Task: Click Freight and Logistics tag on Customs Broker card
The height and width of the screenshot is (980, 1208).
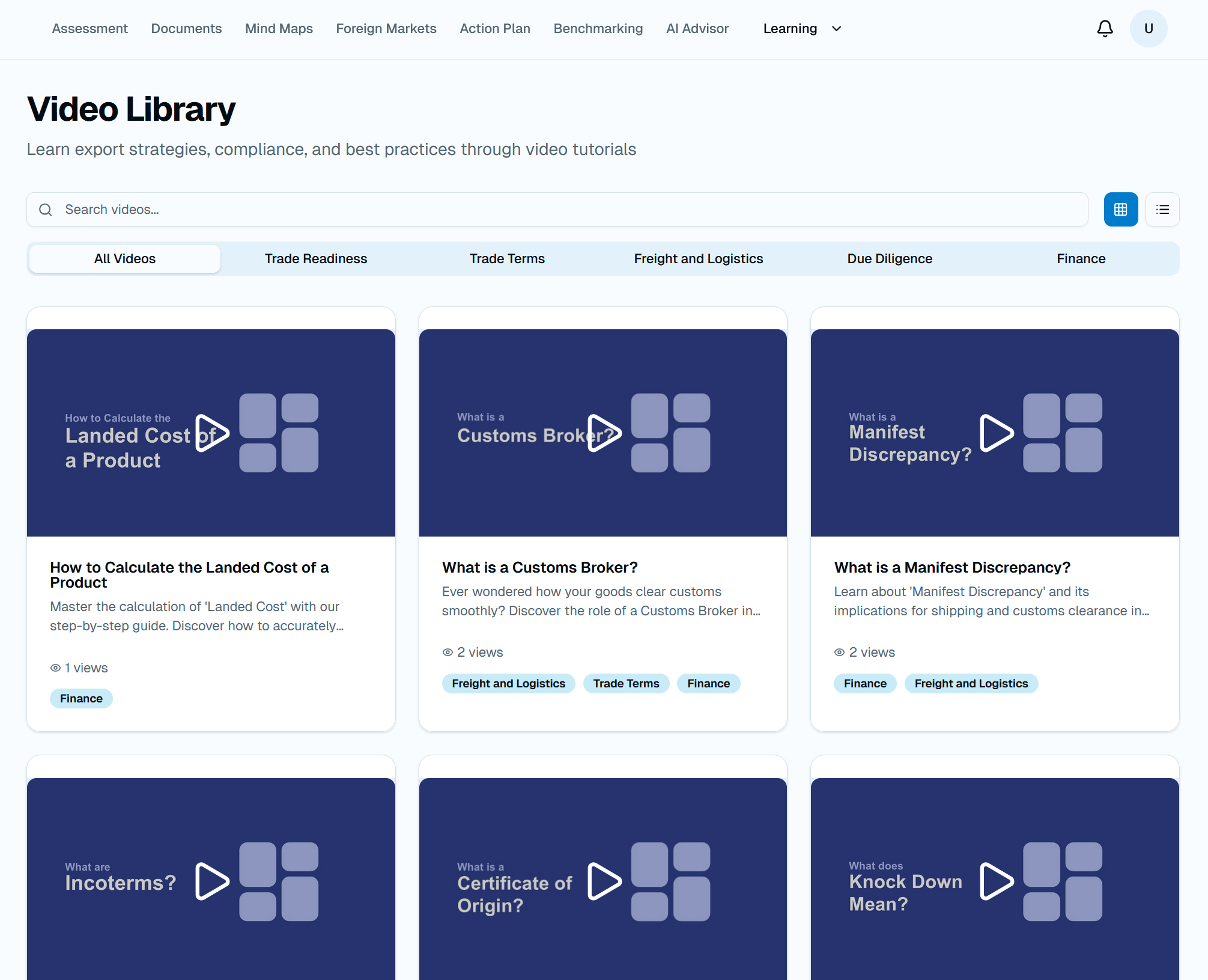Action: coord(508,684)
